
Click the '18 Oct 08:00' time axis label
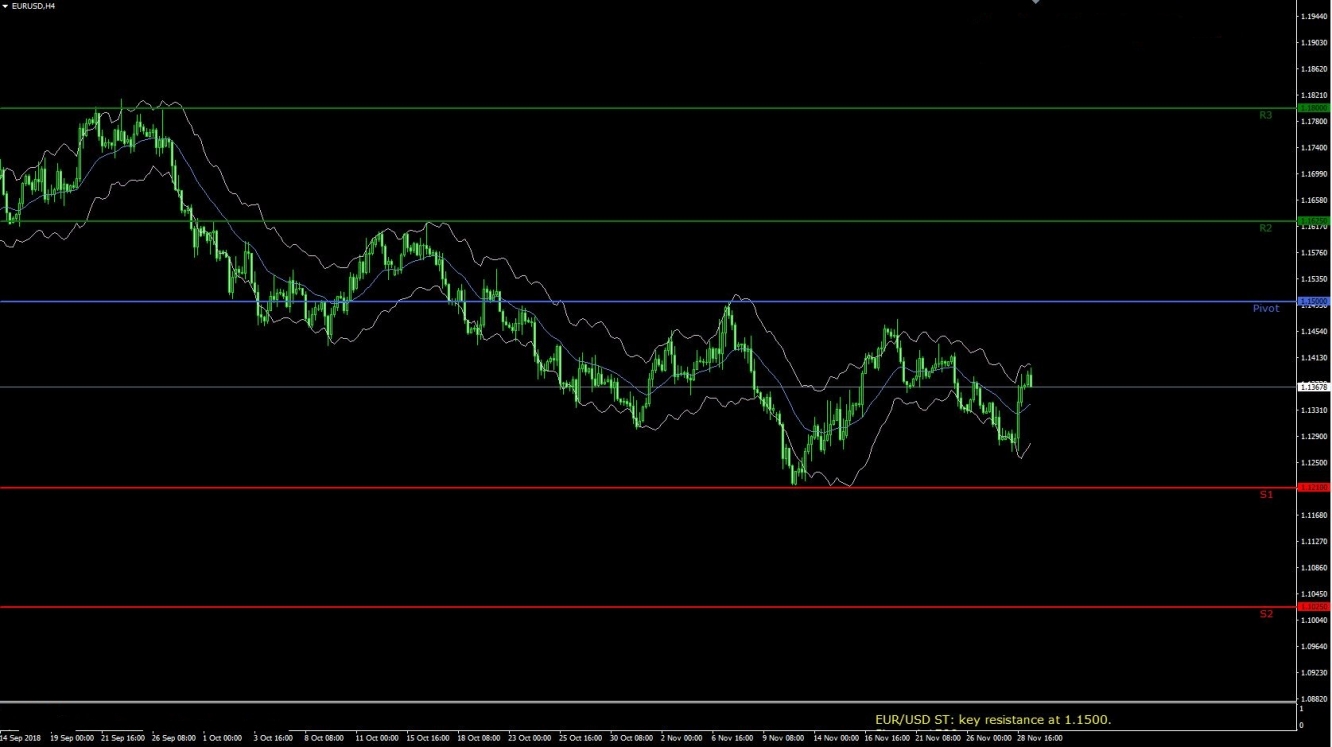coord(480,739)
